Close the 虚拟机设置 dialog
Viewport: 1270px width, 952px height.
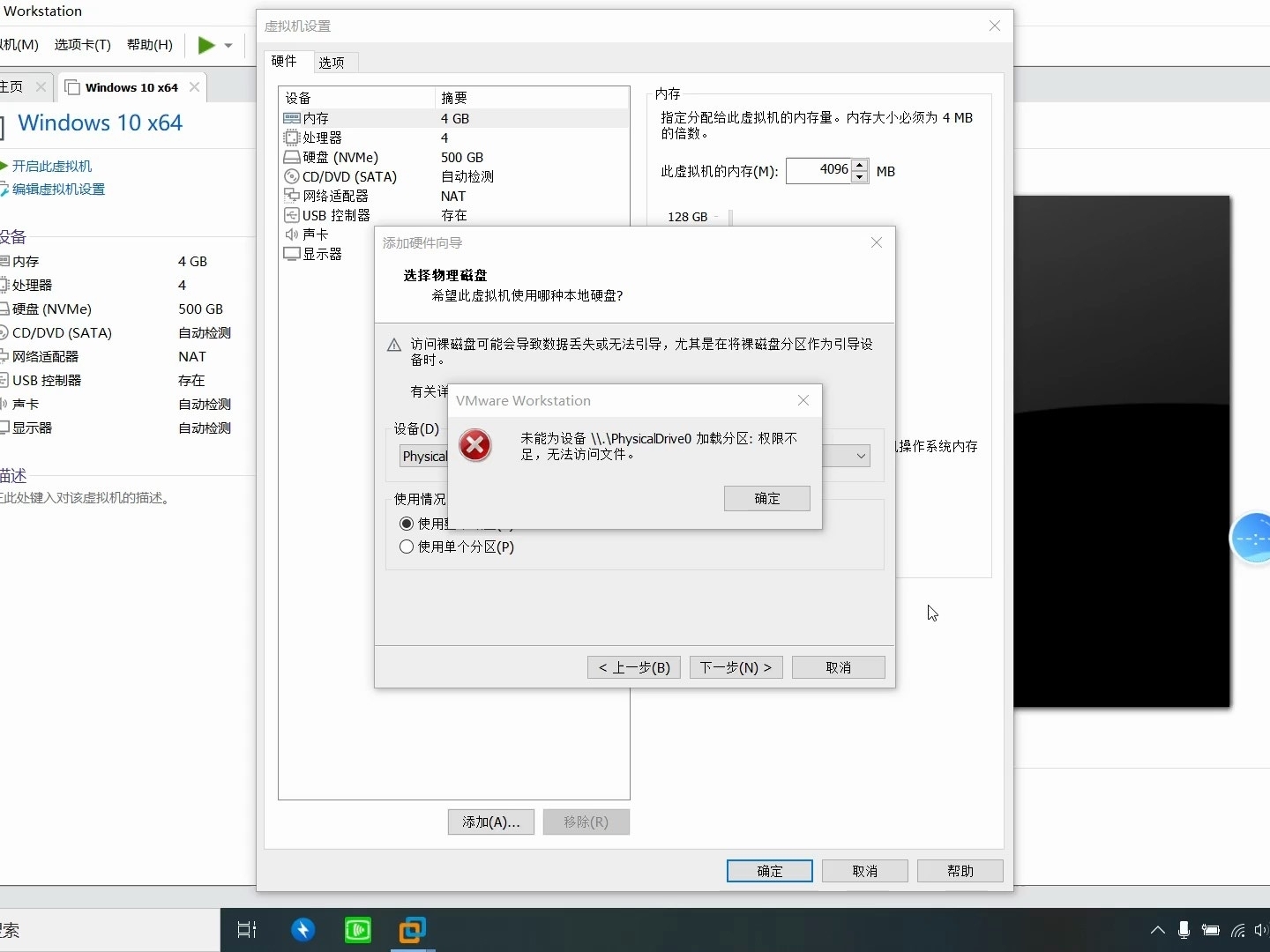(x=994, y=26)
